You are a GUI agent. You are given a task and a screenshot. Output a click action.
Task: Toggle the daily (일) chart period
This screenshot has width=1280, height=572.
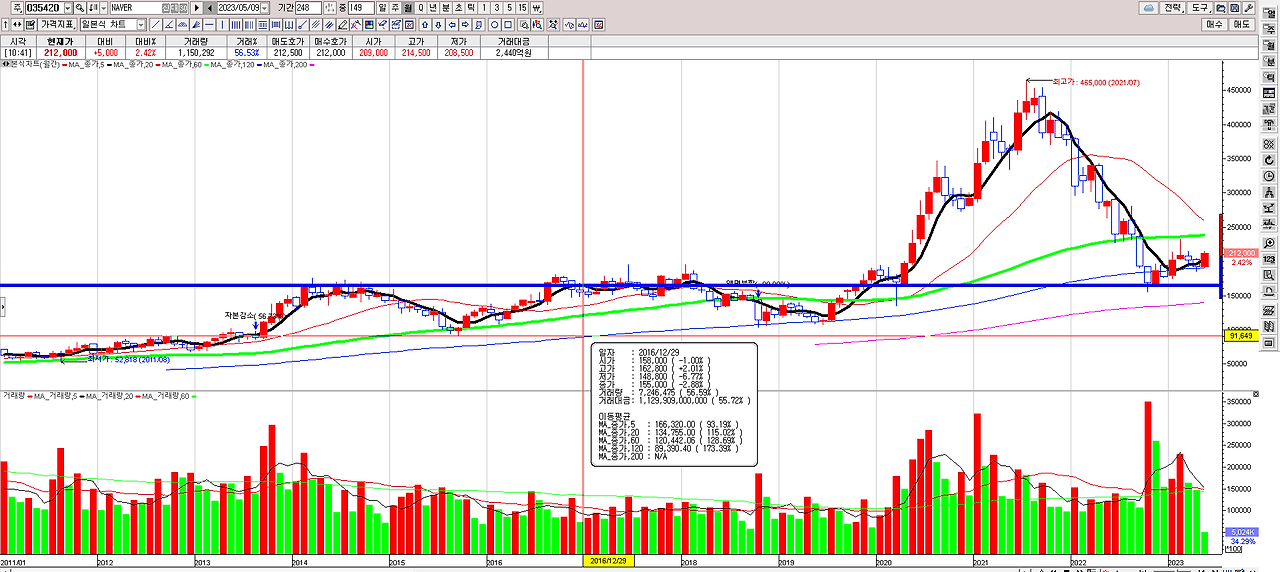click(x=382, y=8)
